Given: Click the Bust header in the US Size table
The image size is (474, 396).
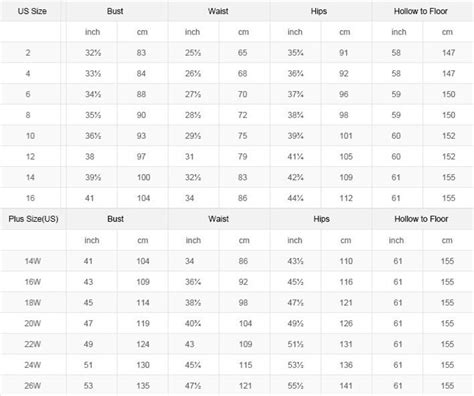Looking at the screenshot, I should pyautogui.click(x=115, y=11).
